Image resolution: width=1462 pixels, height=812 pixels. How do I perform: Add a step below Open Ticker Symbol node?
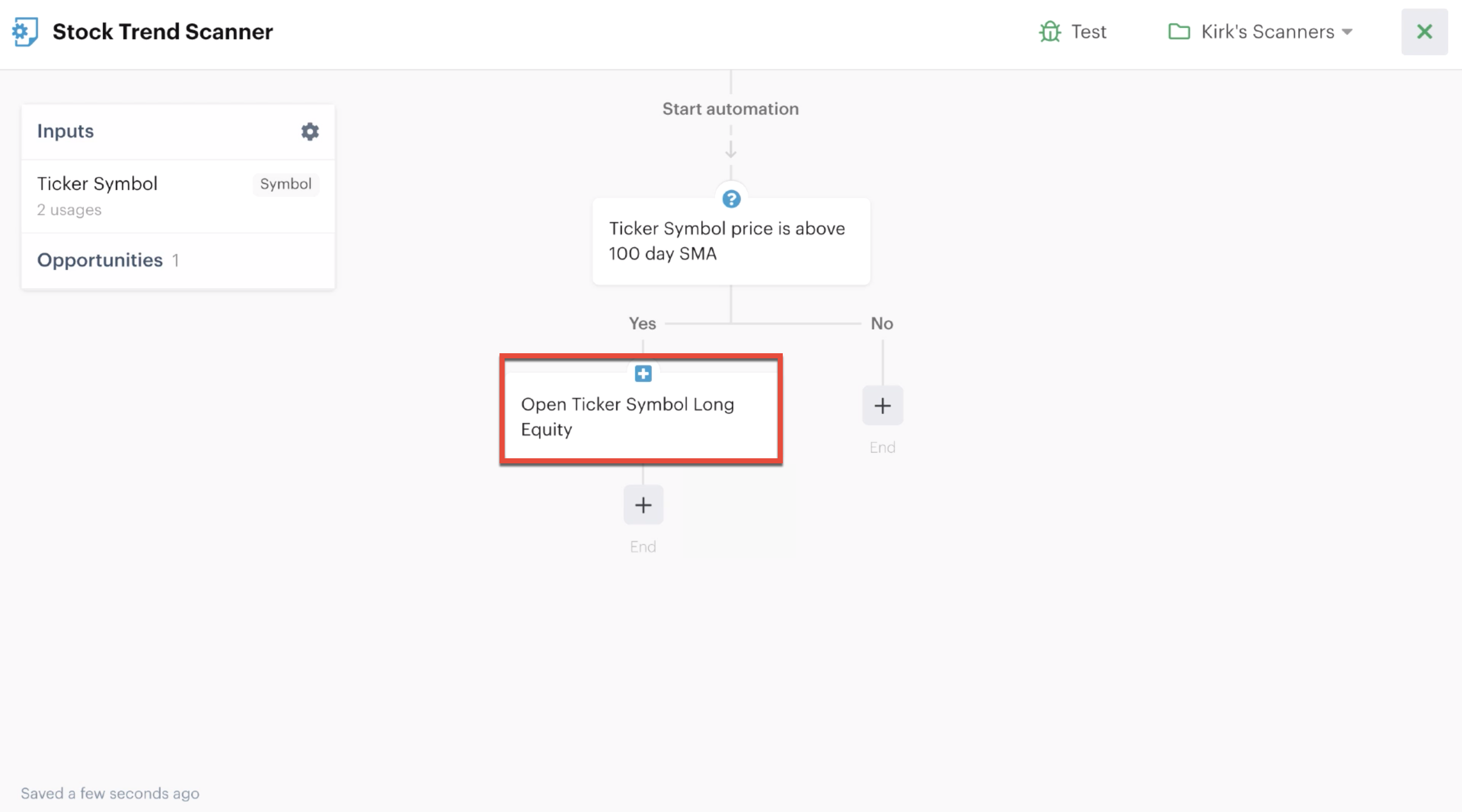643,505
